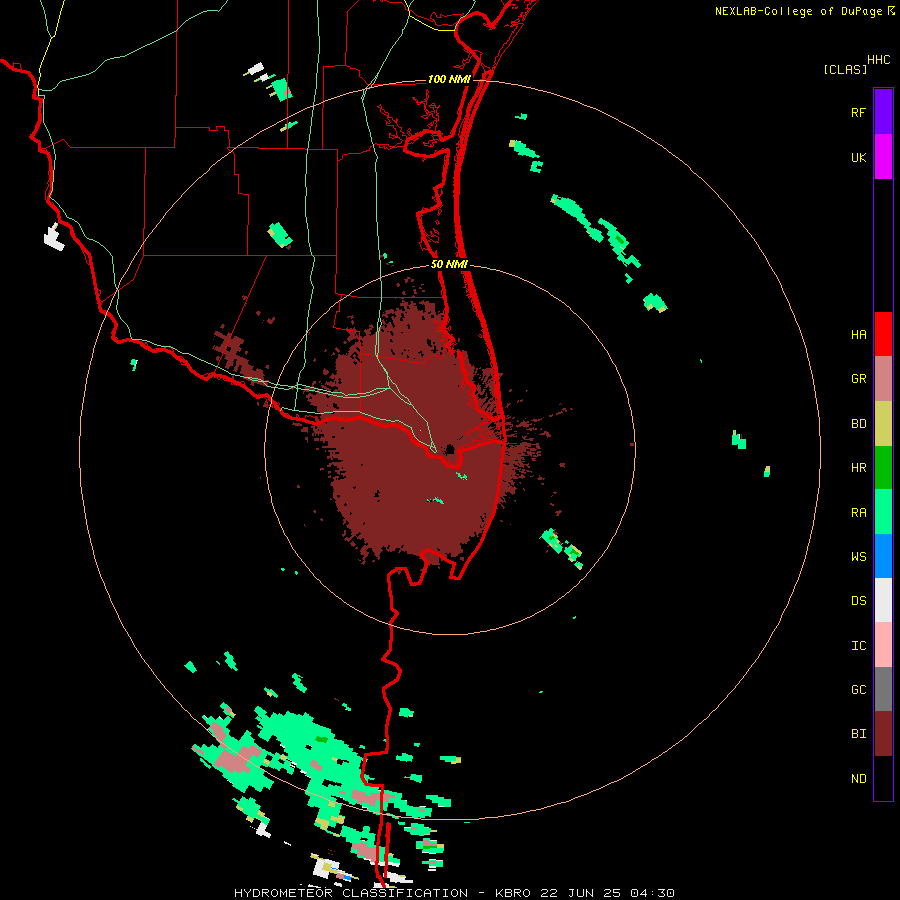Viewport: 900px width, 900px height.
Task: Click the RF legend label
Action: [x=858, y=112]
